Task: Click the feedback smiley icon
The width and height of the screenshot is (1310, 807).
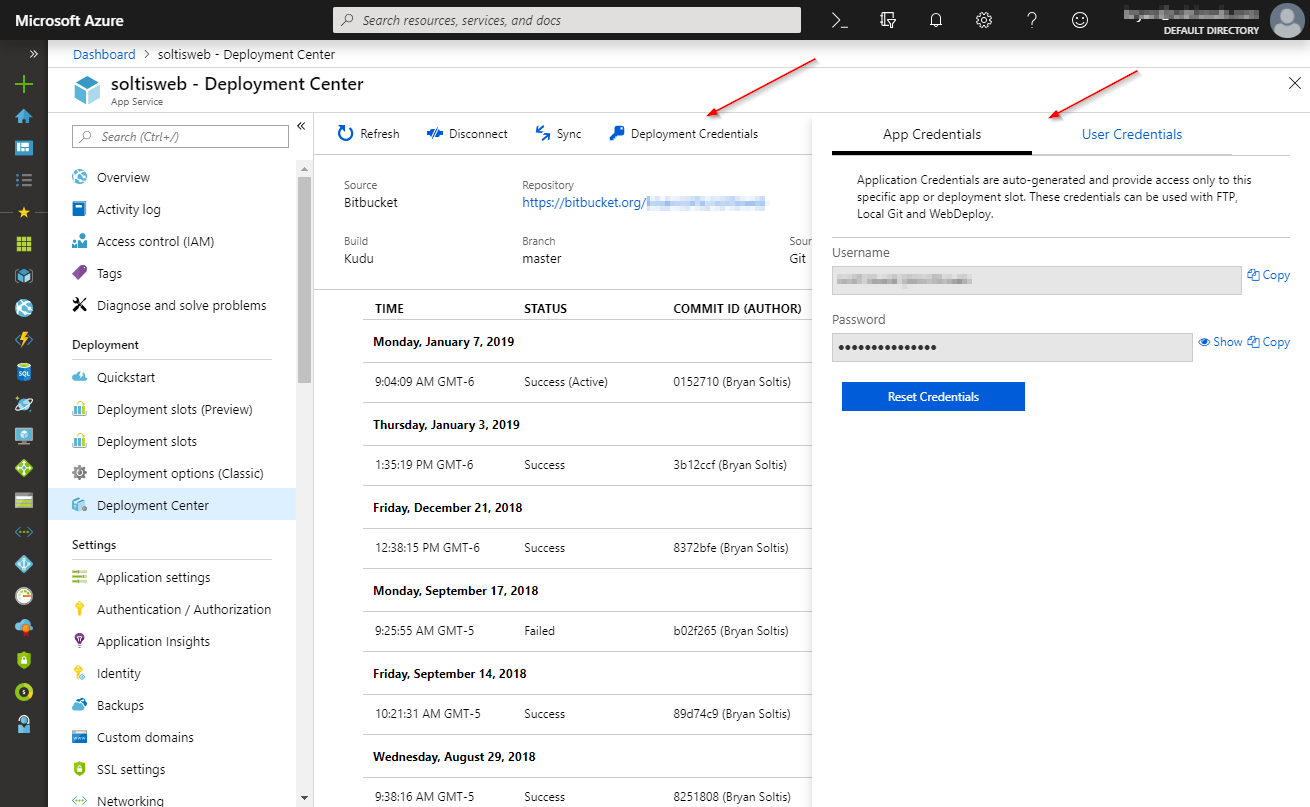Action: pyautogui.click(x=1080, y=20)
